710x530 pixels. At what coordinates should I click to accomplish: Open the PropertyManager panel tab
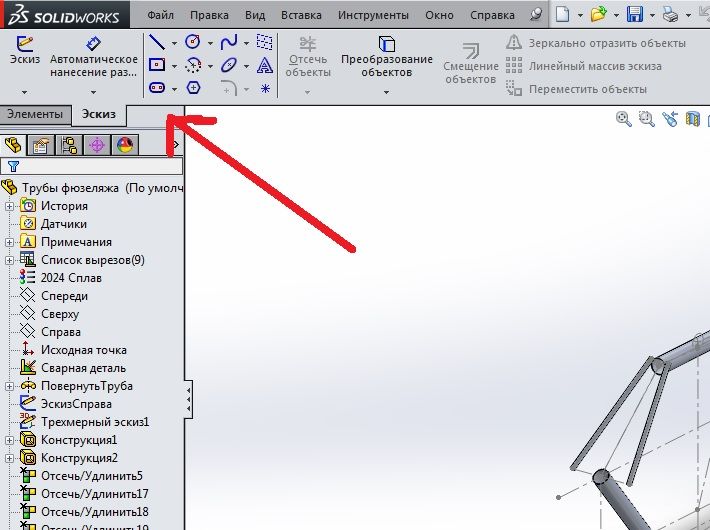tap(41, 145)
